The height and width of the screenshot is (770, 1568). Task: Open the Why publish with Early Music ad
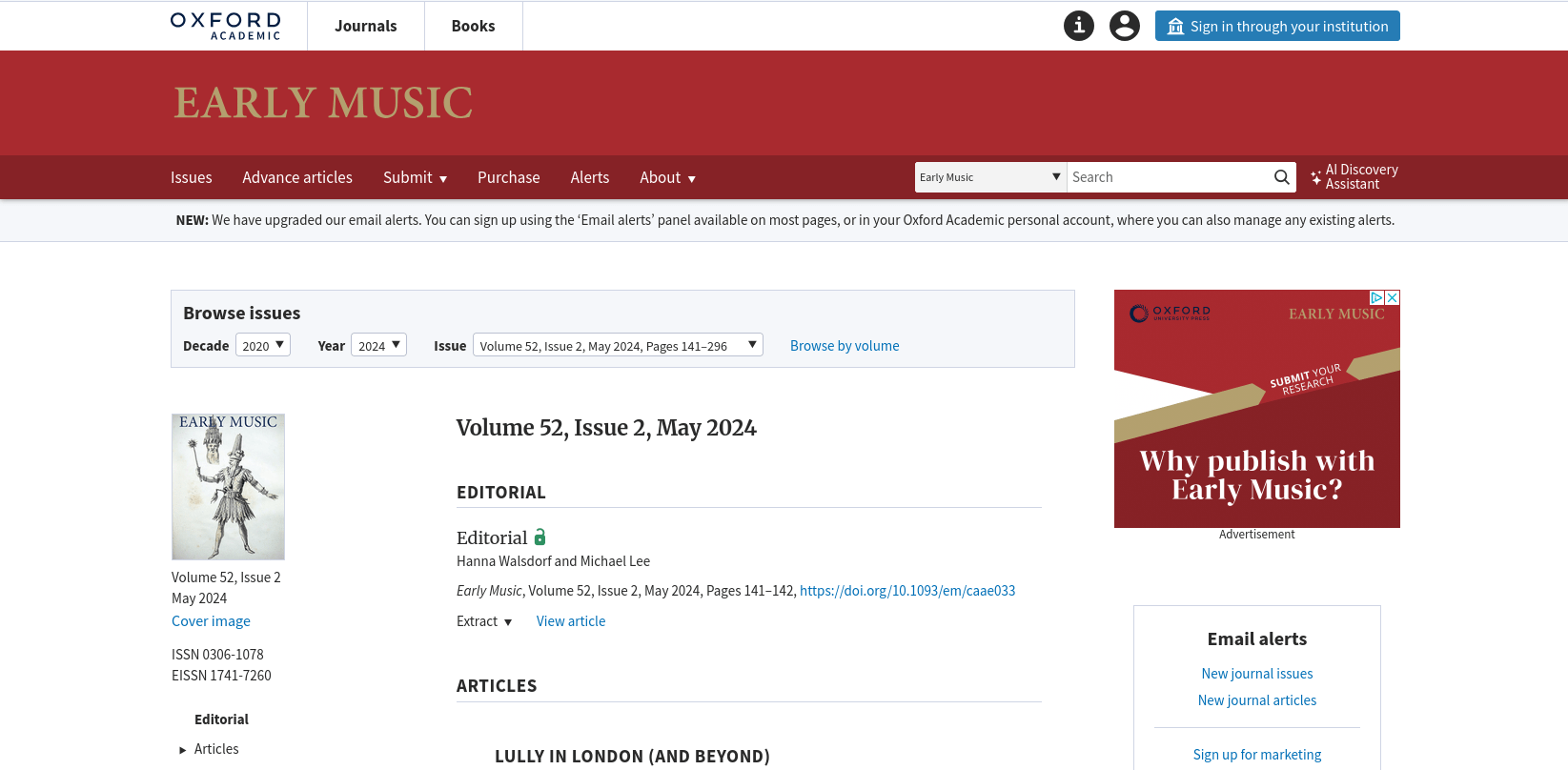(1257, 409)
